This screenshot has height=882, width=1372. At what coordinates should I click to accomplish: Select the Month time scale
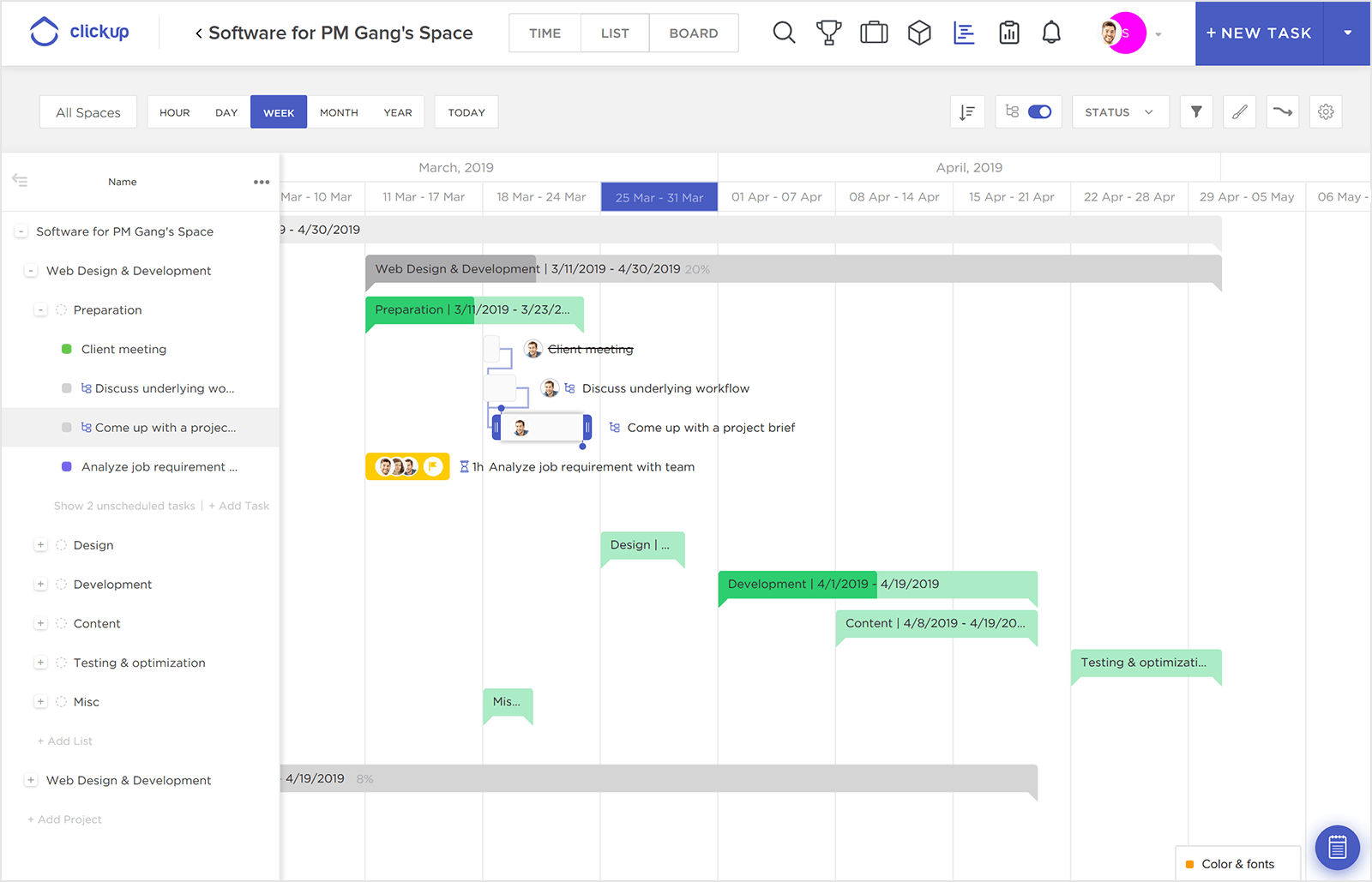(339, 111)
